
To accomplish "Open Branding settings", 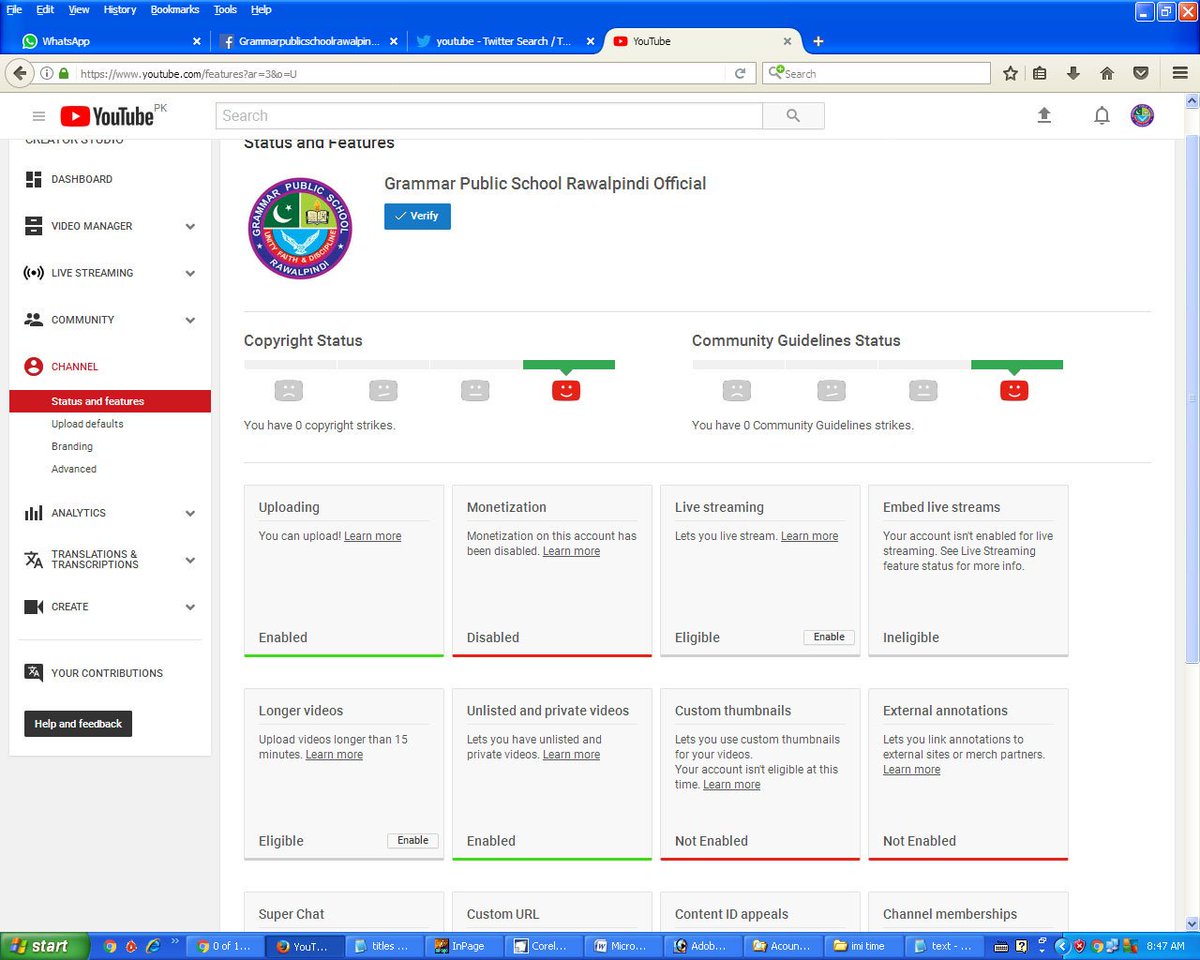I will click(72, 447).
